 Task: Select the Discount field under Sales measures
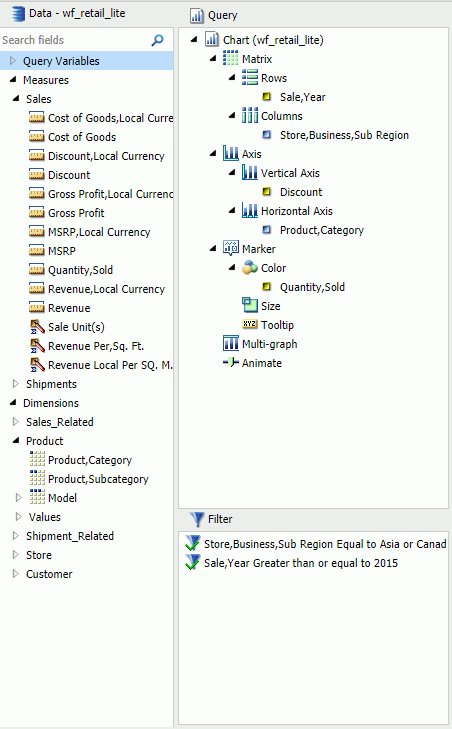(69, 175)
